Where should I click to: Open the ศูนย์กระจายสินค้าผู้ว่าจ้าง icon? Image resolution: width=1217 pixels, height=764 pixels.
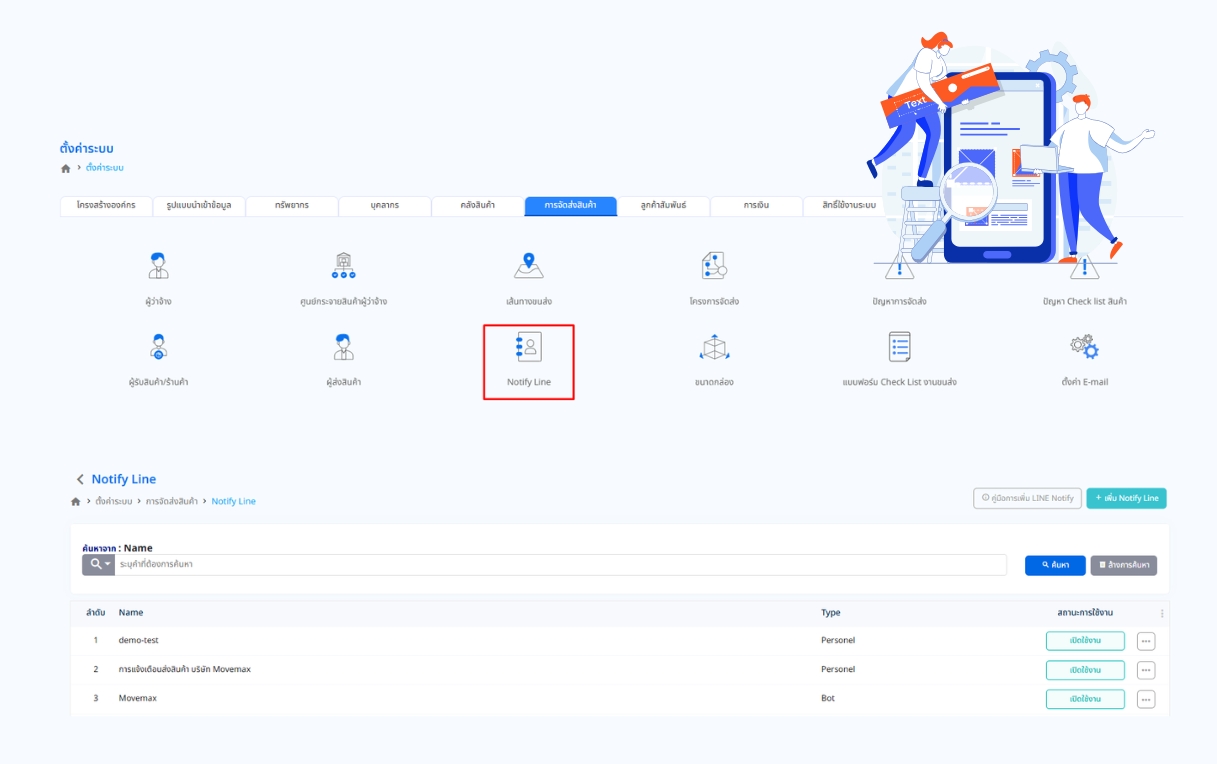343,266
